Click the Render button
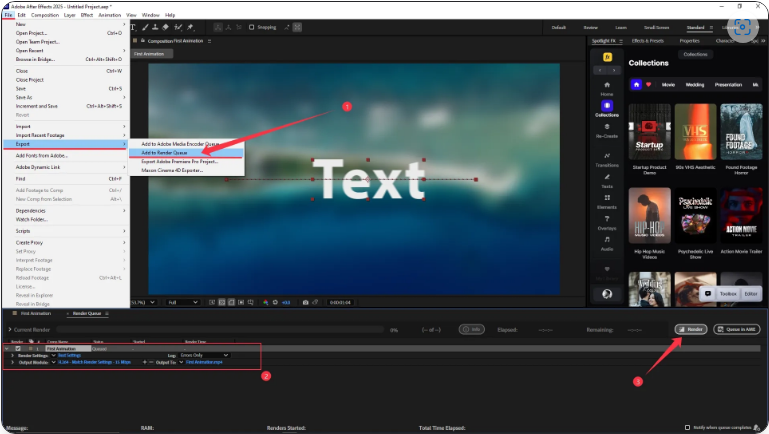Image resolution: width=769 pixels, height=434 pixels. 691,330
